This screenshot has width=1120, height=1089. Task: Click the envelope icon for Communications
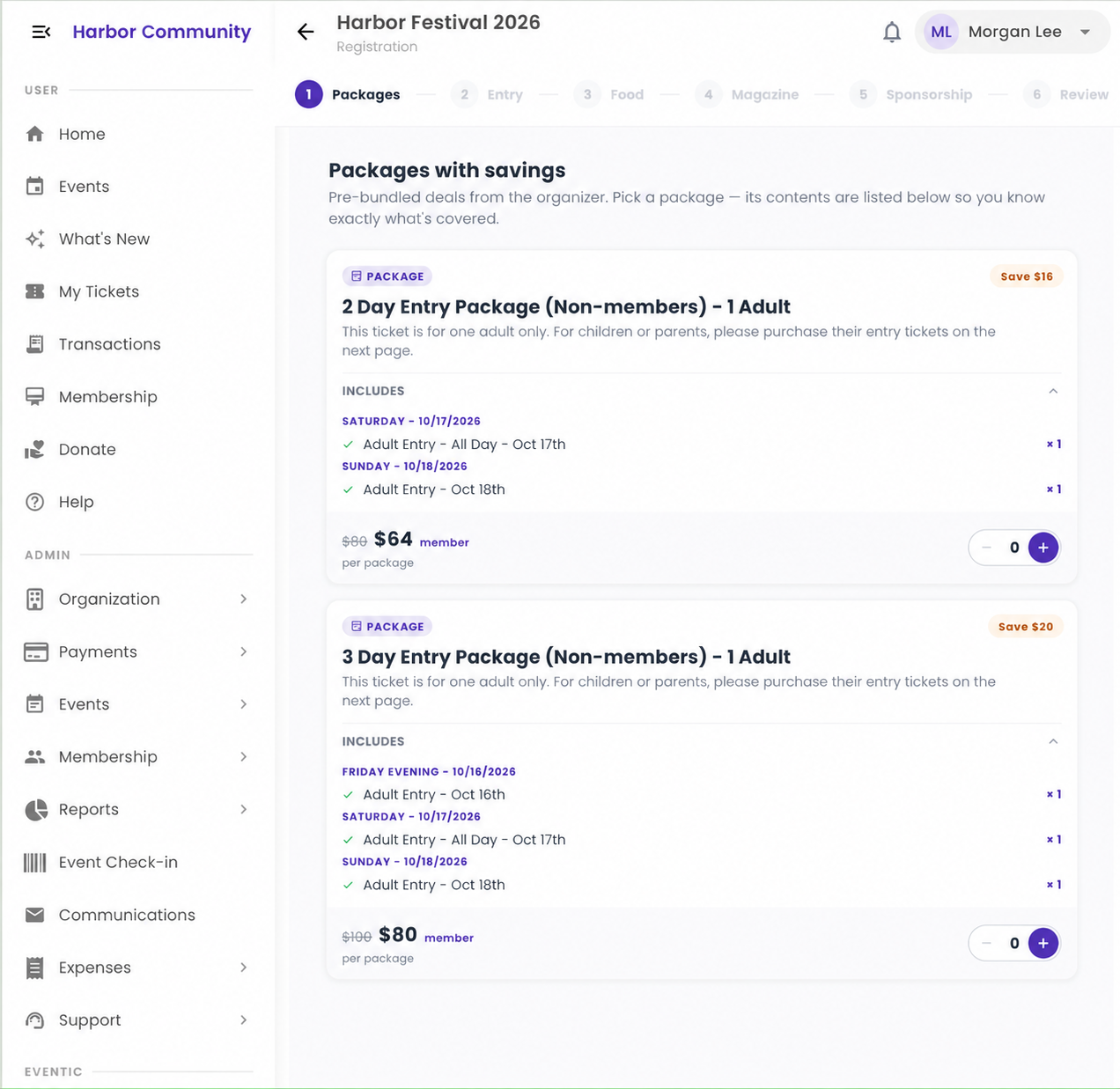pyautogui.click(x=35, y=915)
